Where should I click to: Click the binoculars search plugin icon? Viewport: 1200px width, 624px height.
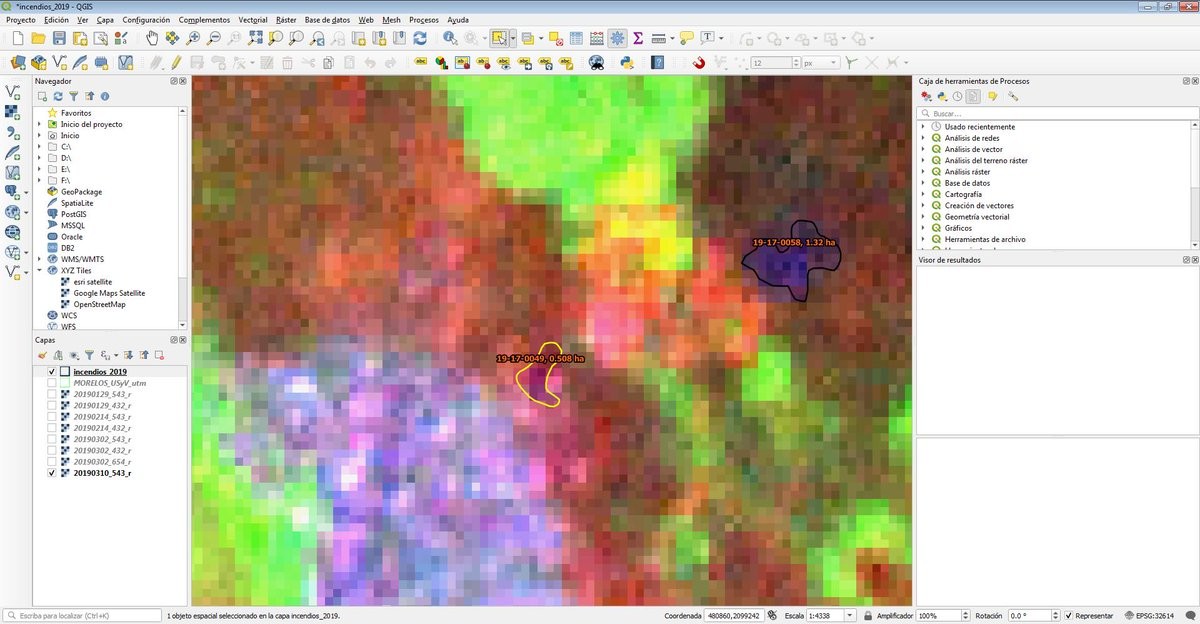pos(597,62)
